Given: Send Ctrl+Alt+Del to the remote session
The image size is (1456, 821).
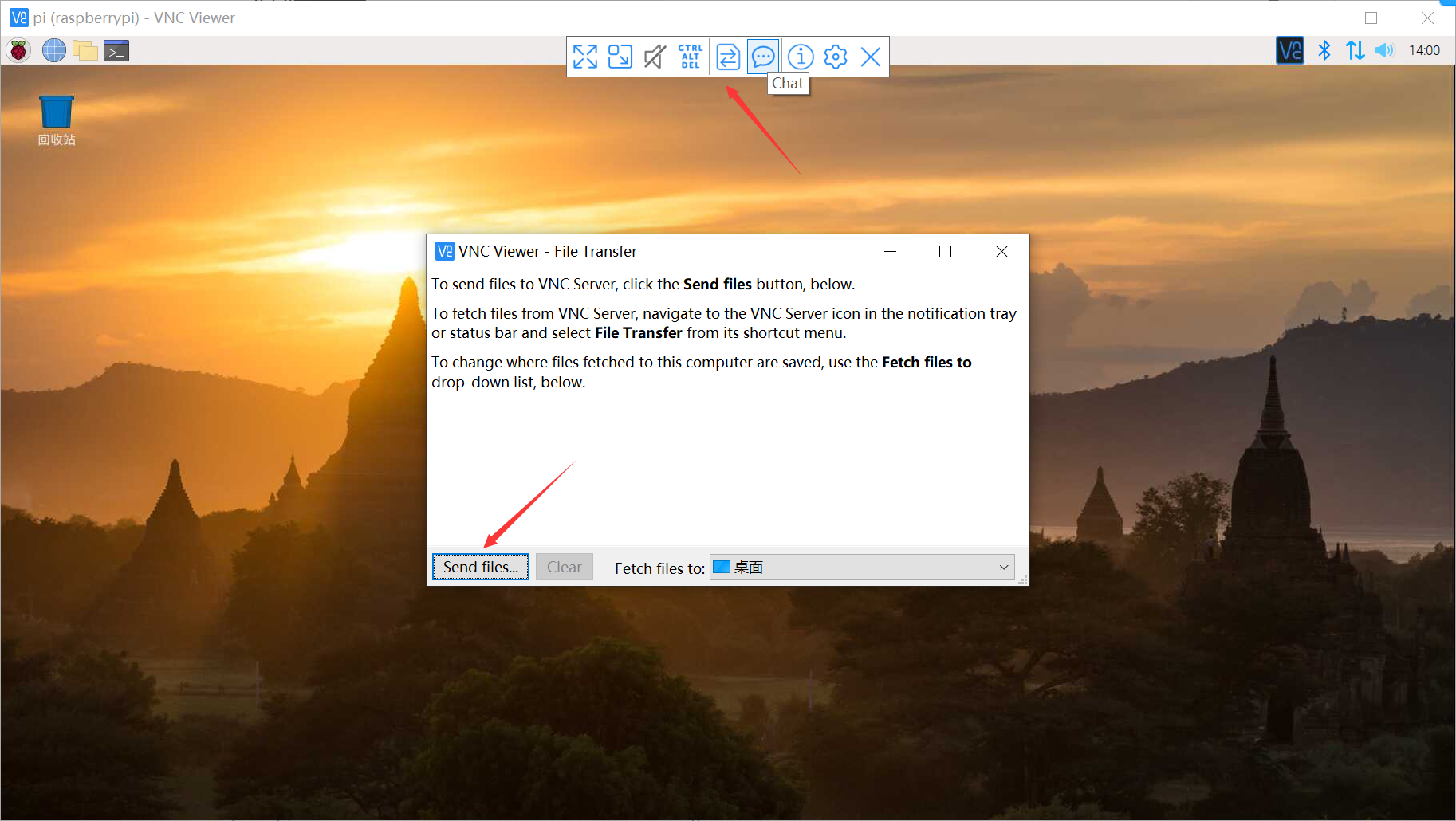Looking at the screenshot, I should (690, 57).
